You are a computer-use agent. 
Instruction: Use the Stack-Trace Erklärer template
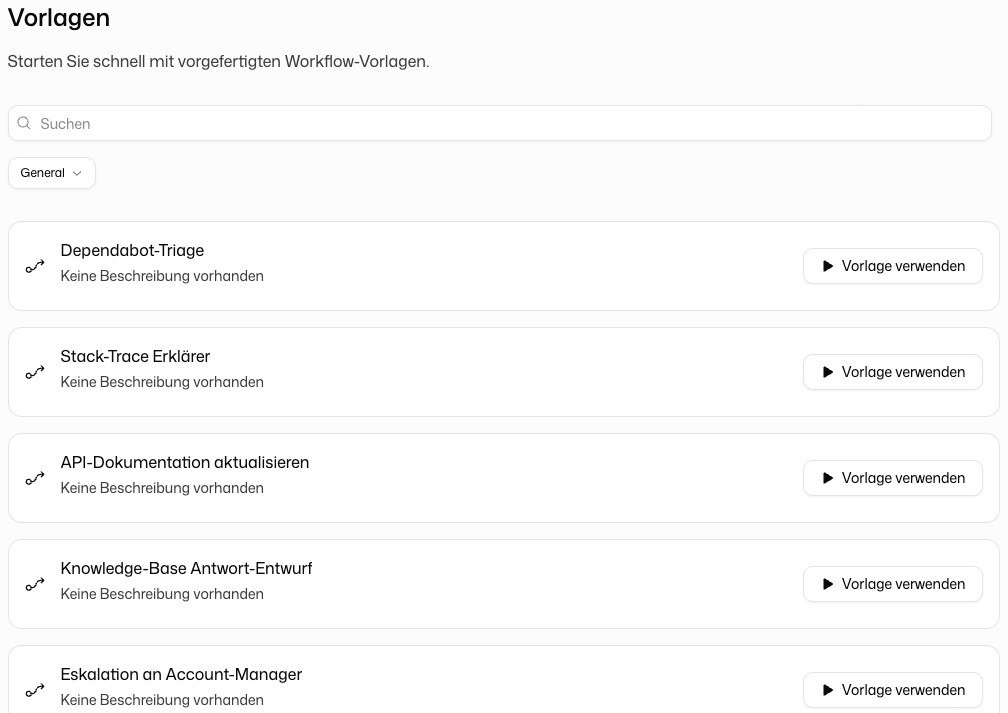(x=892, y=372)
